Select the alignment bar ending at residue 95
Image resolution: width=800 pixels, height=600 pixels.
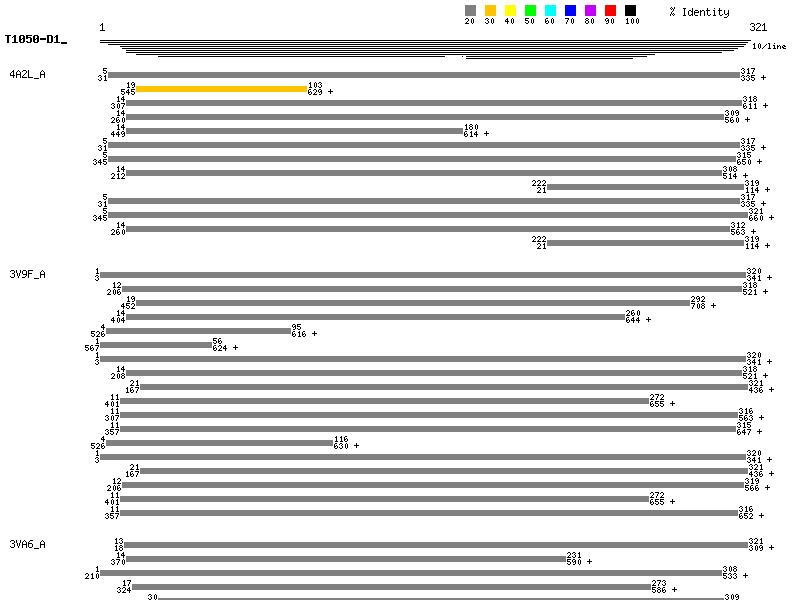tap(197, 331)
